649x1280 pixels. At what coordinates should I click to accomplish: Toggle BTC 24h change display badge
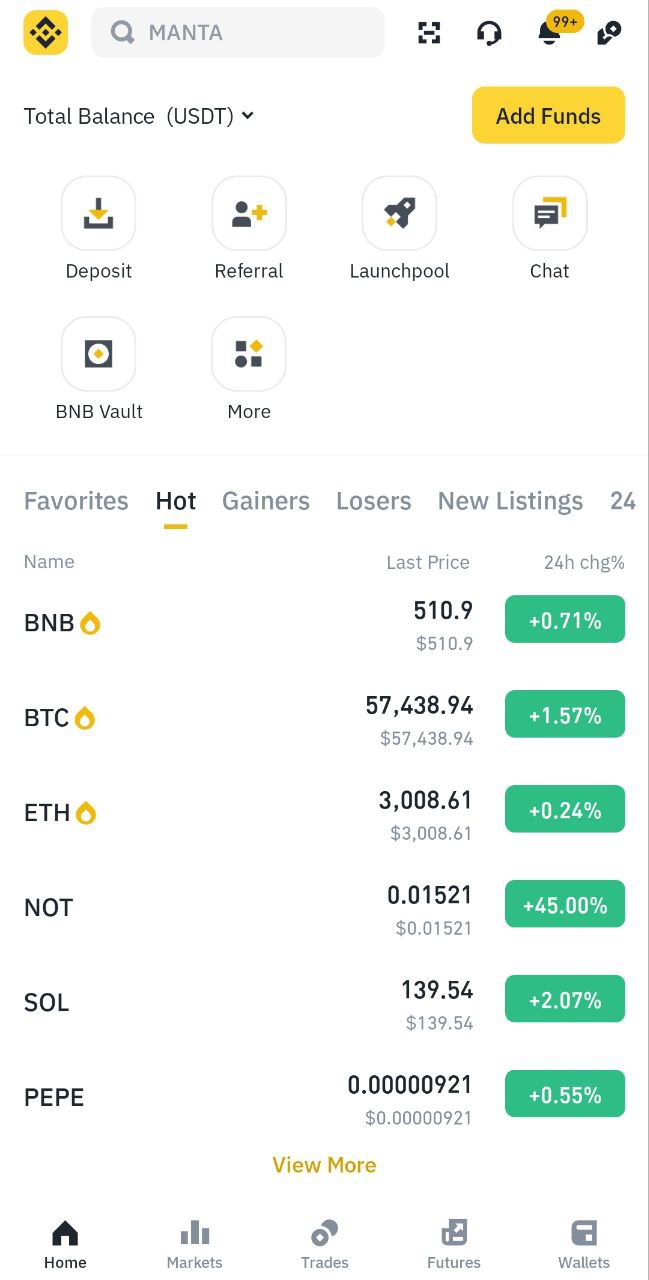tap(564, 716)
